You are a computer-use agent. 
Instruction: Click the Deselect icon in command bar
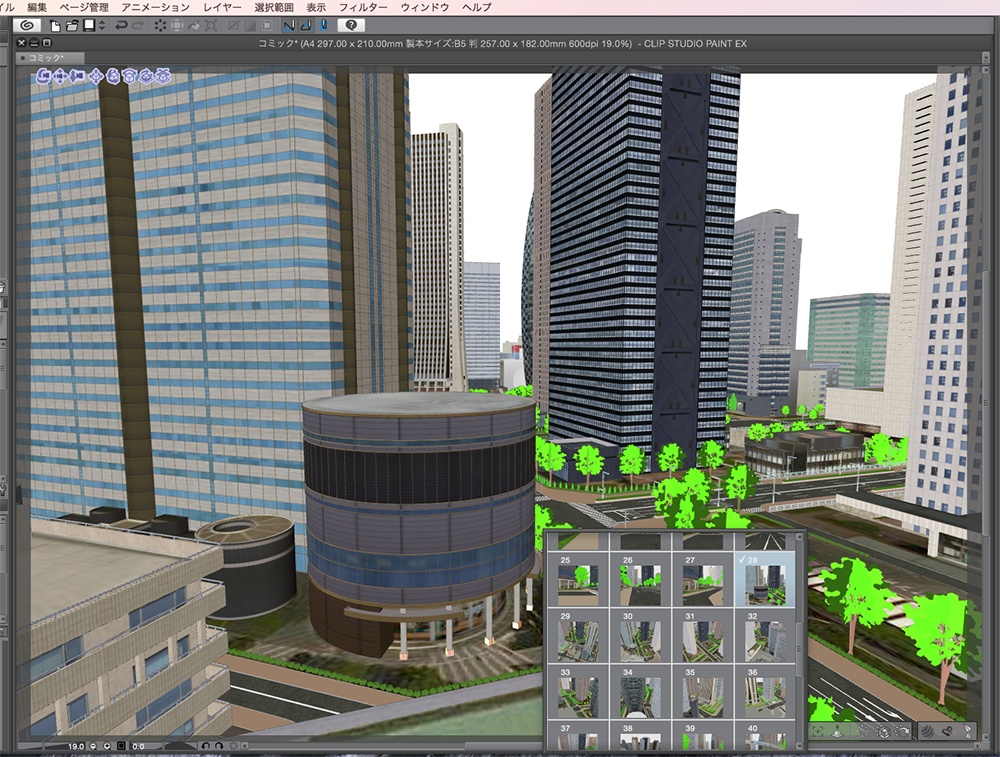point(233,26)
